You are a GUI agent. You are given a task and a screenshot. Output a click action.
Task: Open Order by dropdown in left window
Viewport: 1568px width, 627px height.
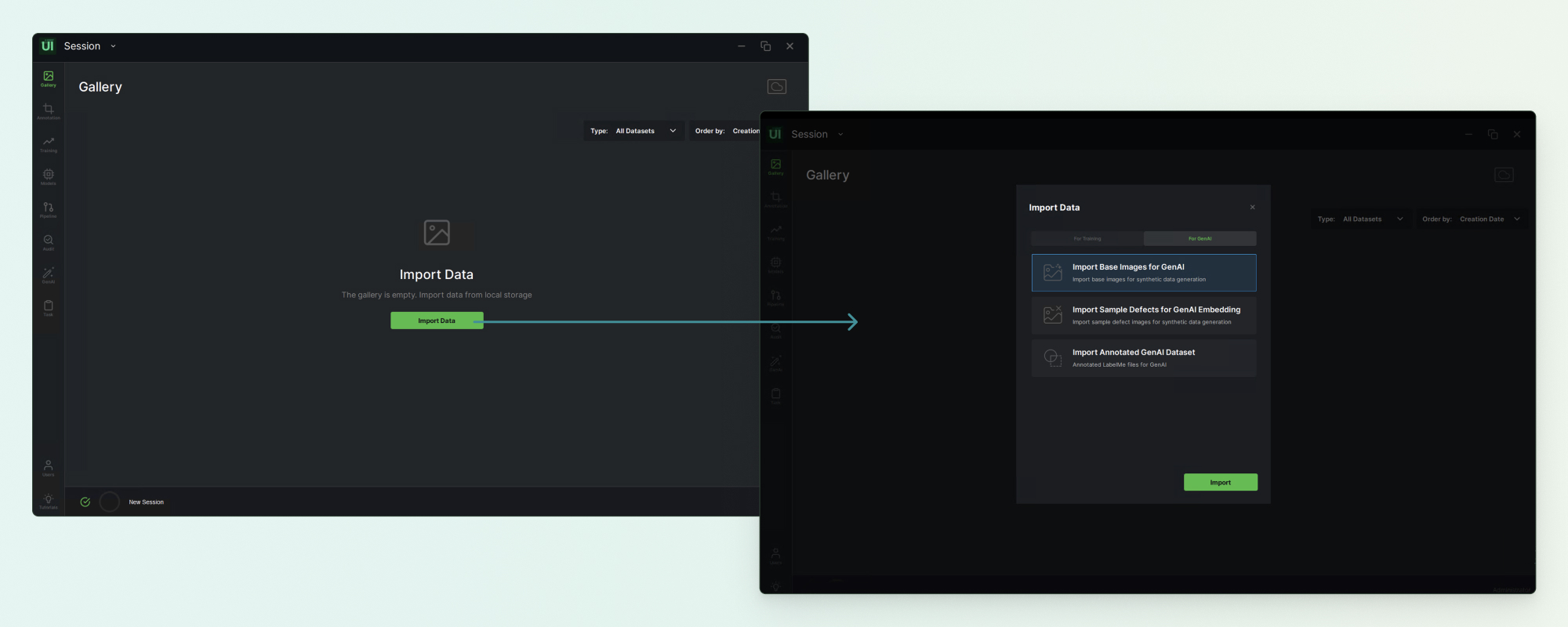(725, 131)
